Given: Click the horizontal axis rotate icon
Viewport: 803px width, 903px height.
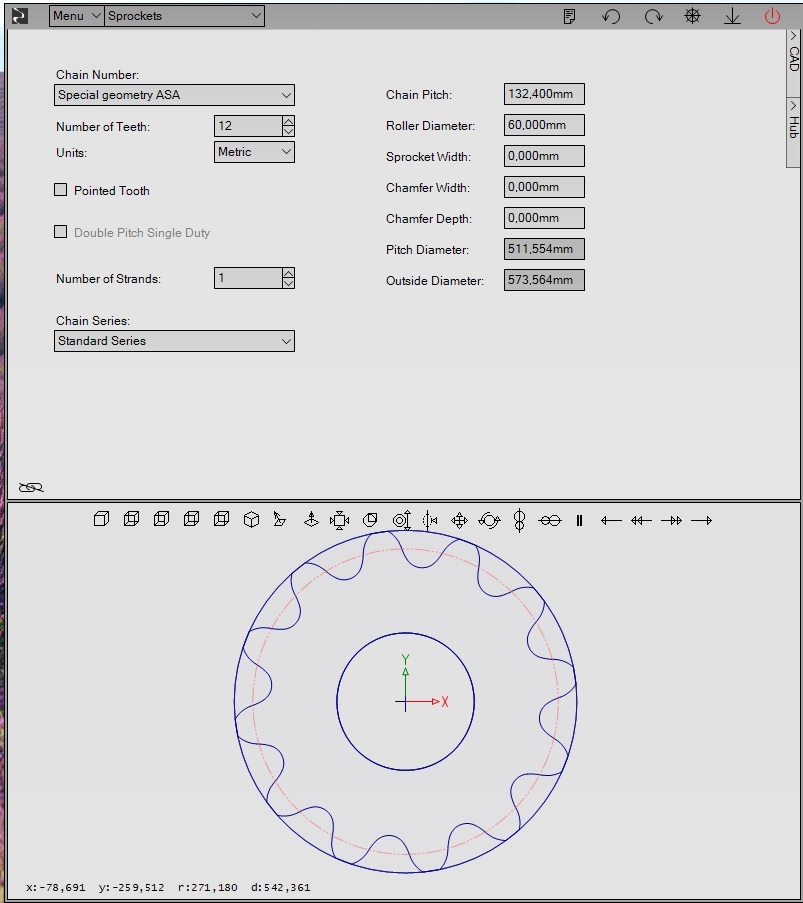Looking at the screenshot, I should (550, 521).
